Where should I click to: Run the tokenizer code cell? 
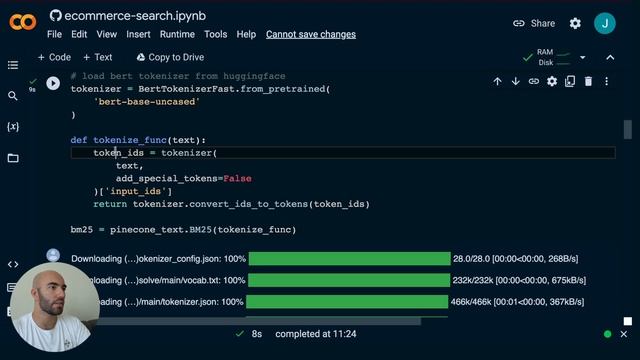[x=53, y=83]
